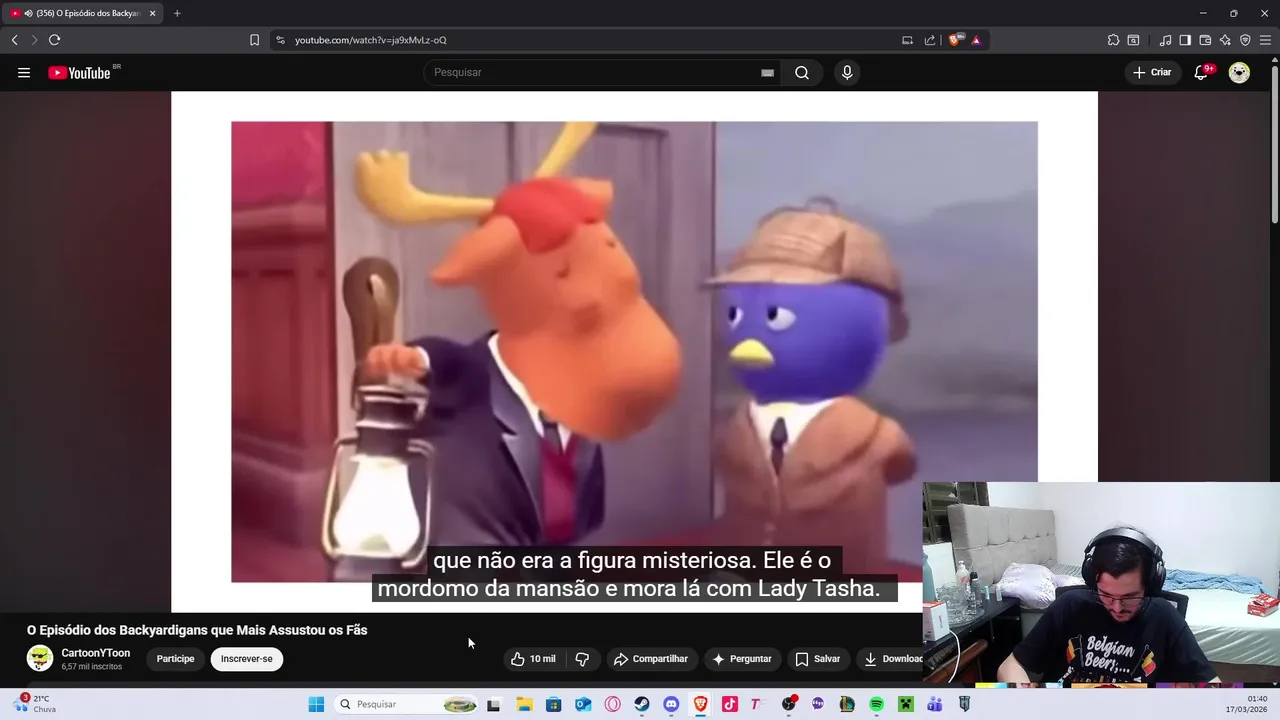Close the YouTube browser tab
This screenshot has height=720, width=1280.
click(x=152, y=13)
